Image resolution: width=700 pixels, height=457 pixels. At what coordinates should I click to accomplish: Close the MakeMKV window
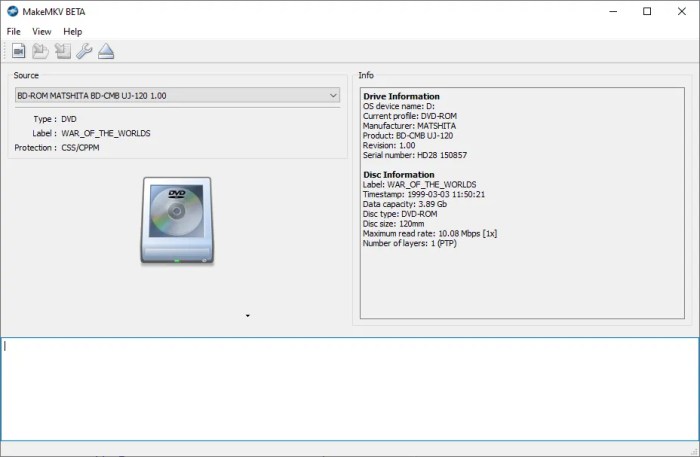682,12
